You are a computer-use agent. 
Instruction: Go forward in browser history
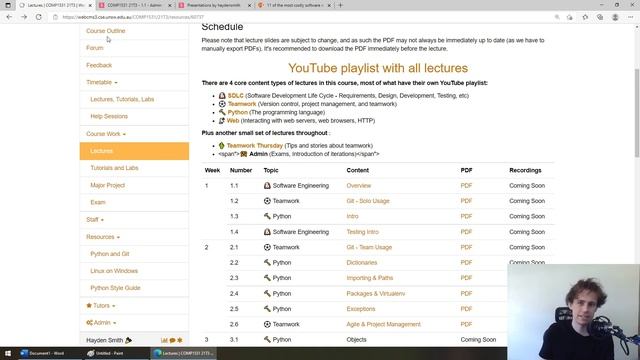coord(24,17)
